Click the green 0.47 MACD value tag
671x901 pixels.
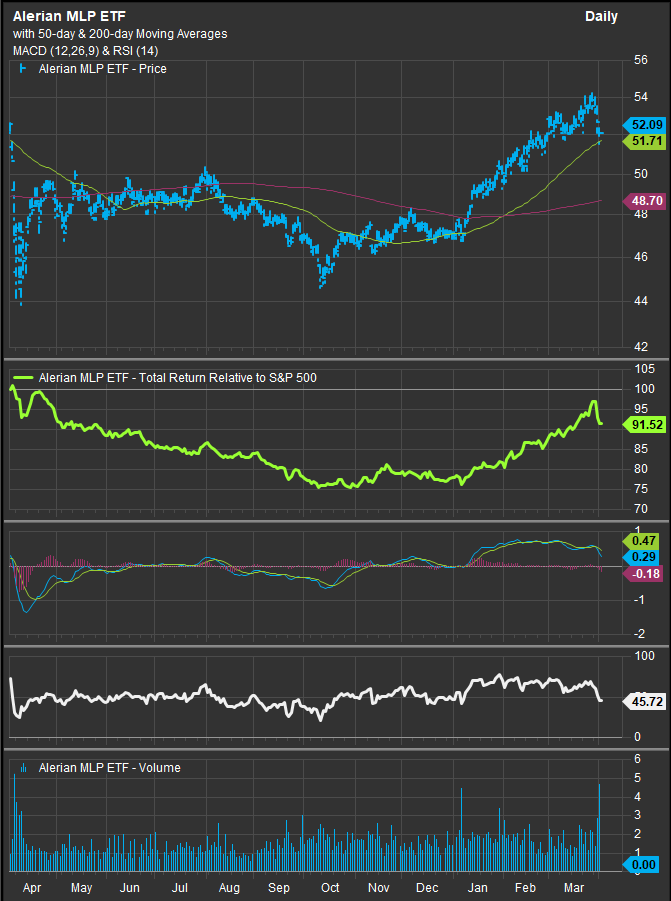pos(641,539)
